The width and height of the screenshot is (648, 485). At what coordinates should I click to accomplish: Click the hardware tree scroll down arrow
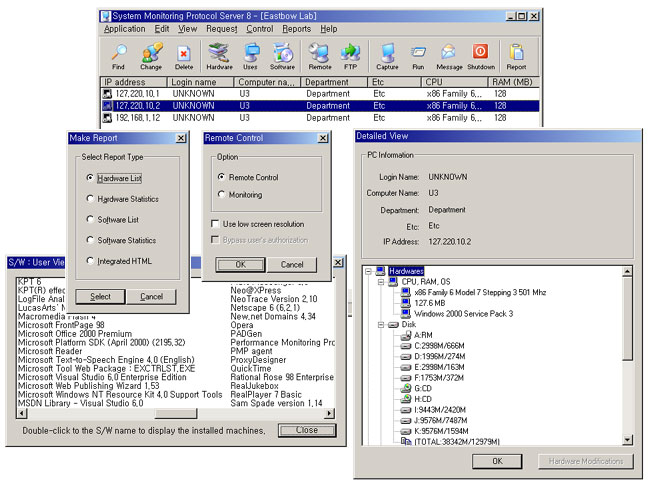[x=627, y=440]
